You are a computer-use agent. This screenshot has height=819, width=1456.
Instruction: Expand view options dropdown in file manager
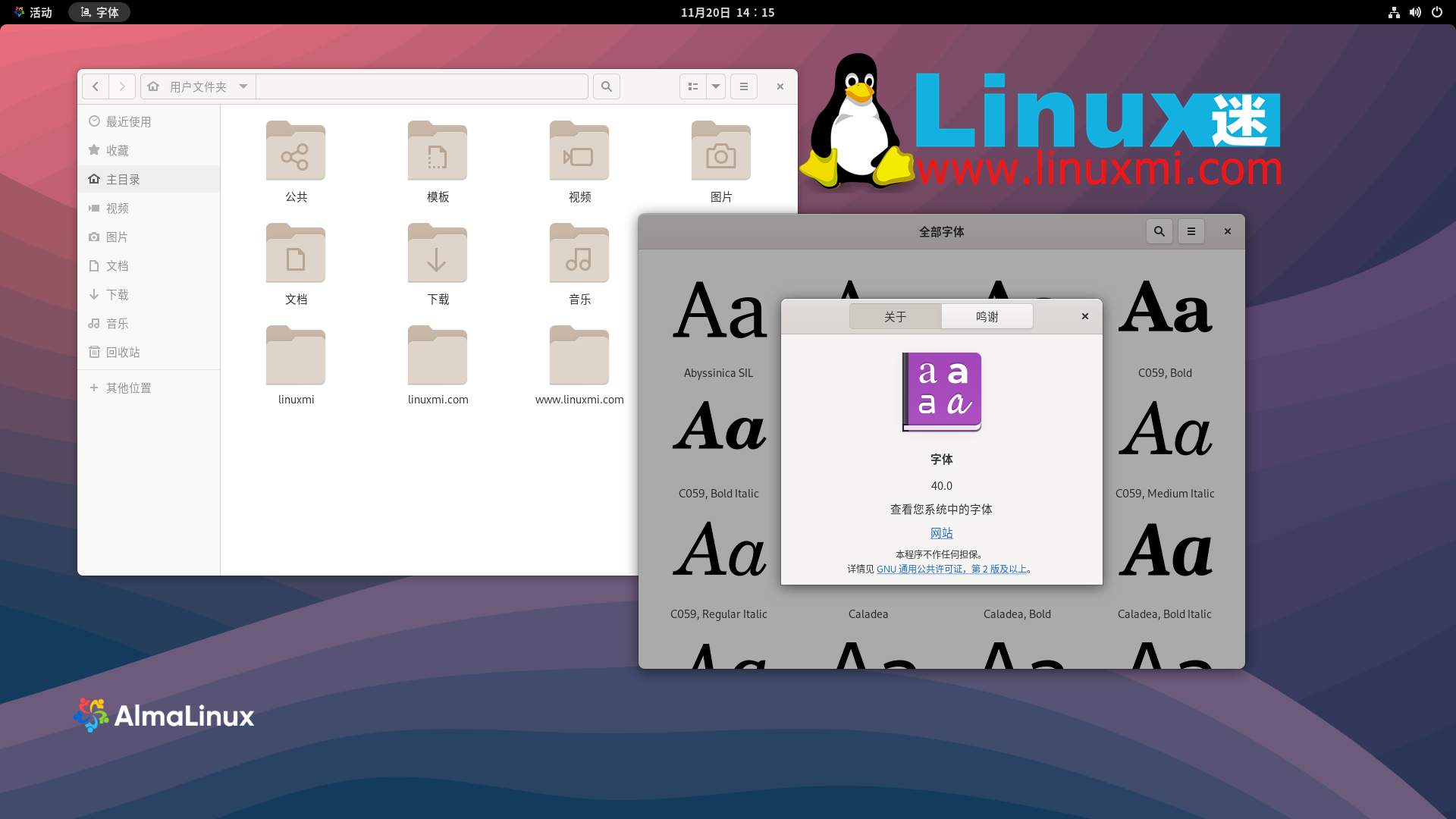pos(716,86)
